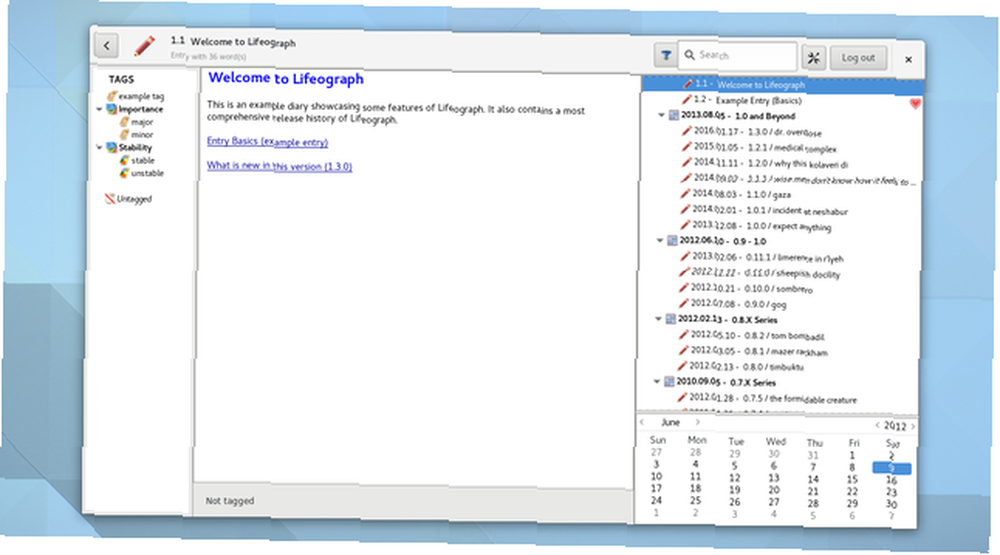The image size is (1000, 555).
Task: Select the major tag icon
Action: [124, 121]
